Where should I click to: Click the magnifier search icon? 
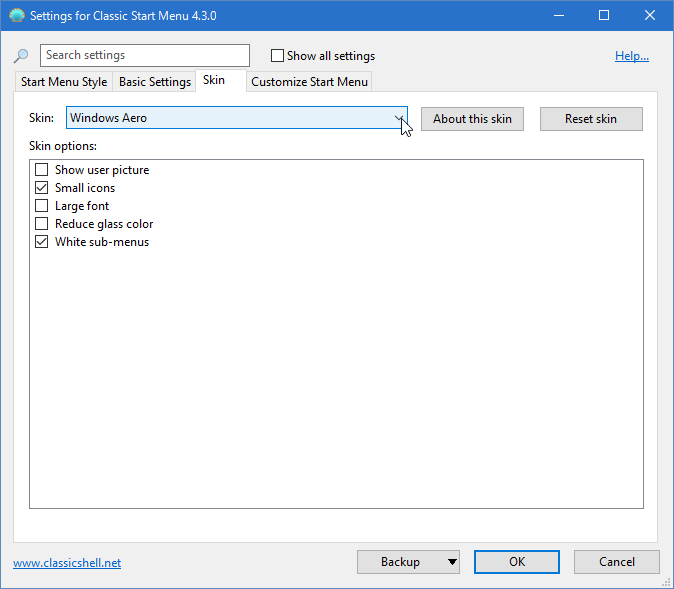point(22,57)
